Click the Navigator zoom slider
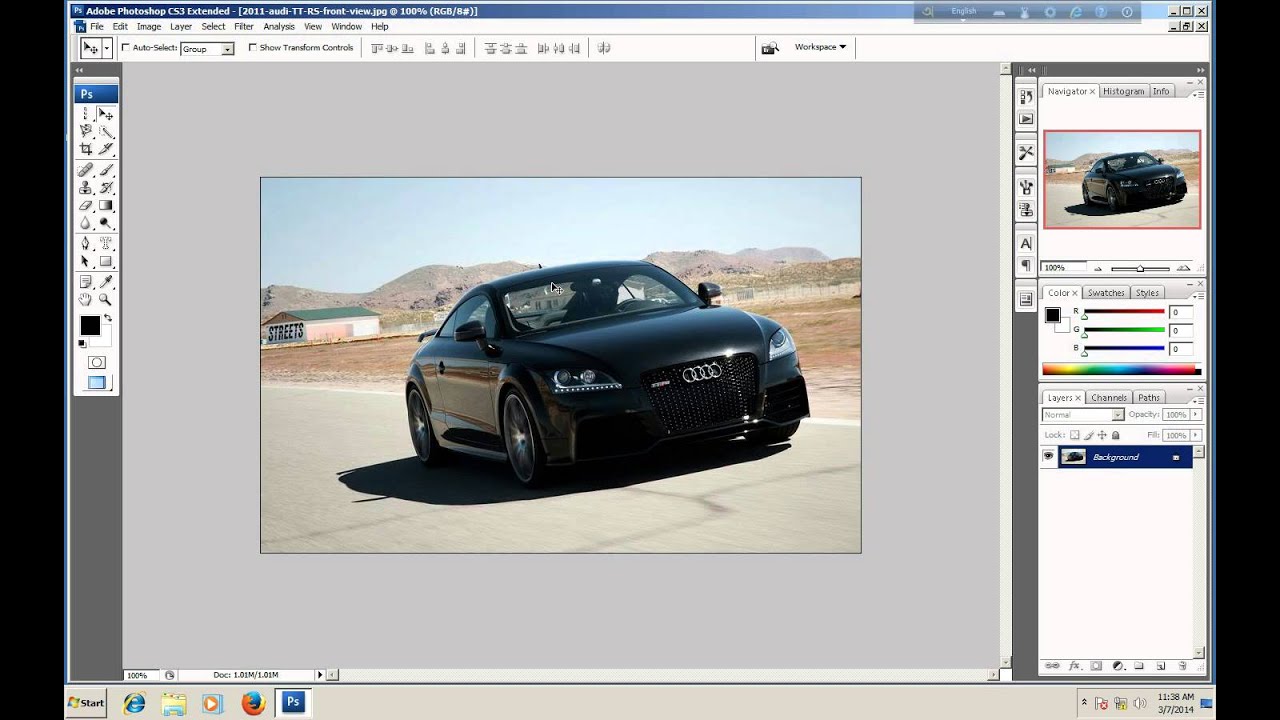Viewport: 1280px width, 720px height. point(1140,268)
